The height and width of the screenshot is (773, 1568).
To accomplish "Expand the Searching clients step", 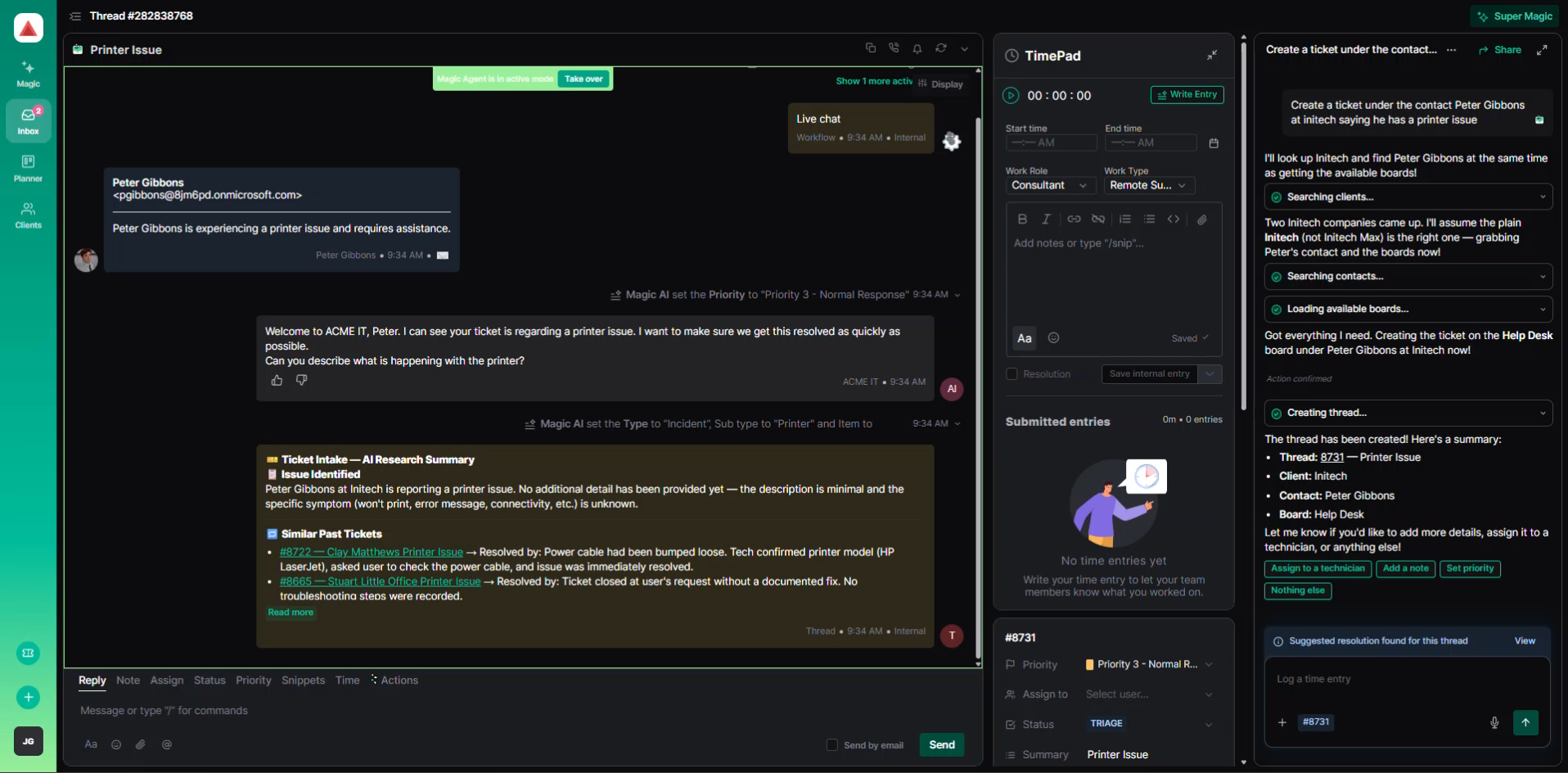I will 1408,197.
